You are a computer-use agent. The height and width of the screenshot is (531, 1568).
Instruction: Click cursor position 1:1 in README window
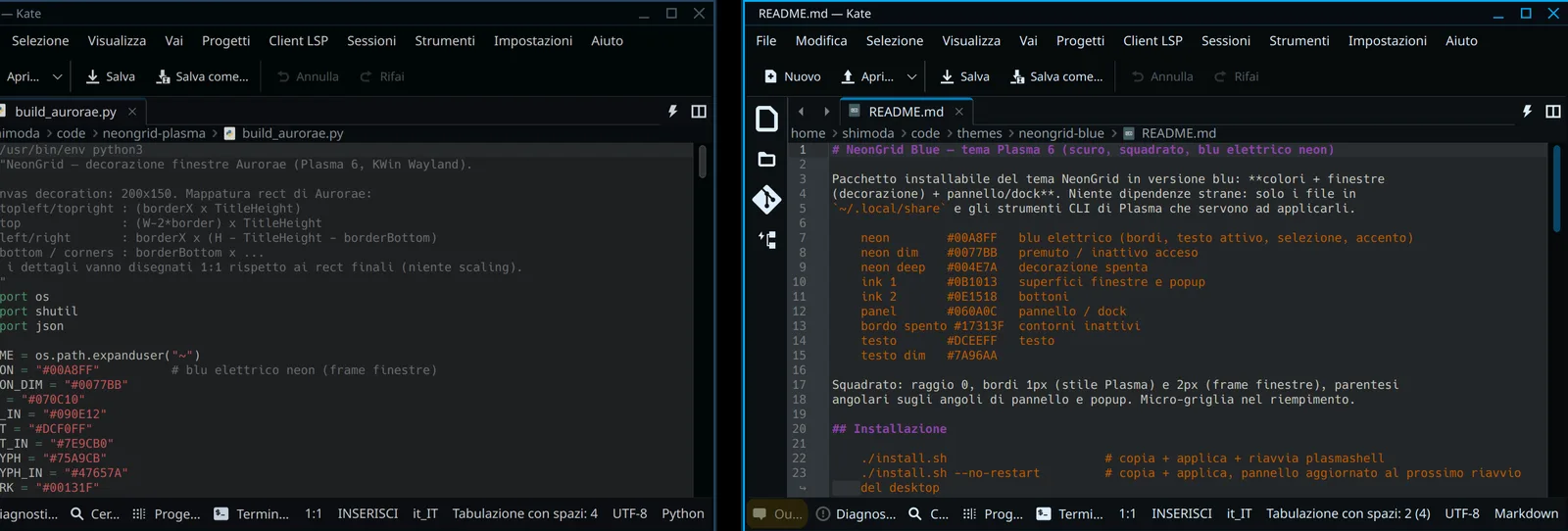tap(1127, 513)
